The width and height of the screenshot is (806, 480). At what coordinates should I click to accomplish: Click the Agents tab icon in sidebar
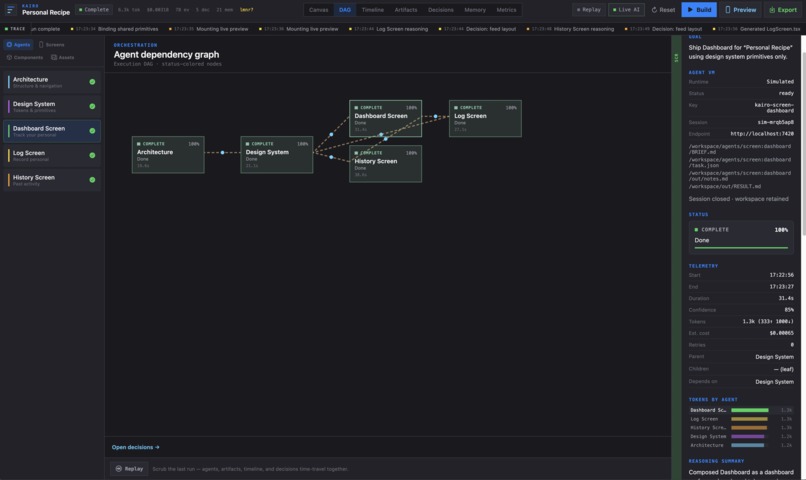click(x=9, y=45)
